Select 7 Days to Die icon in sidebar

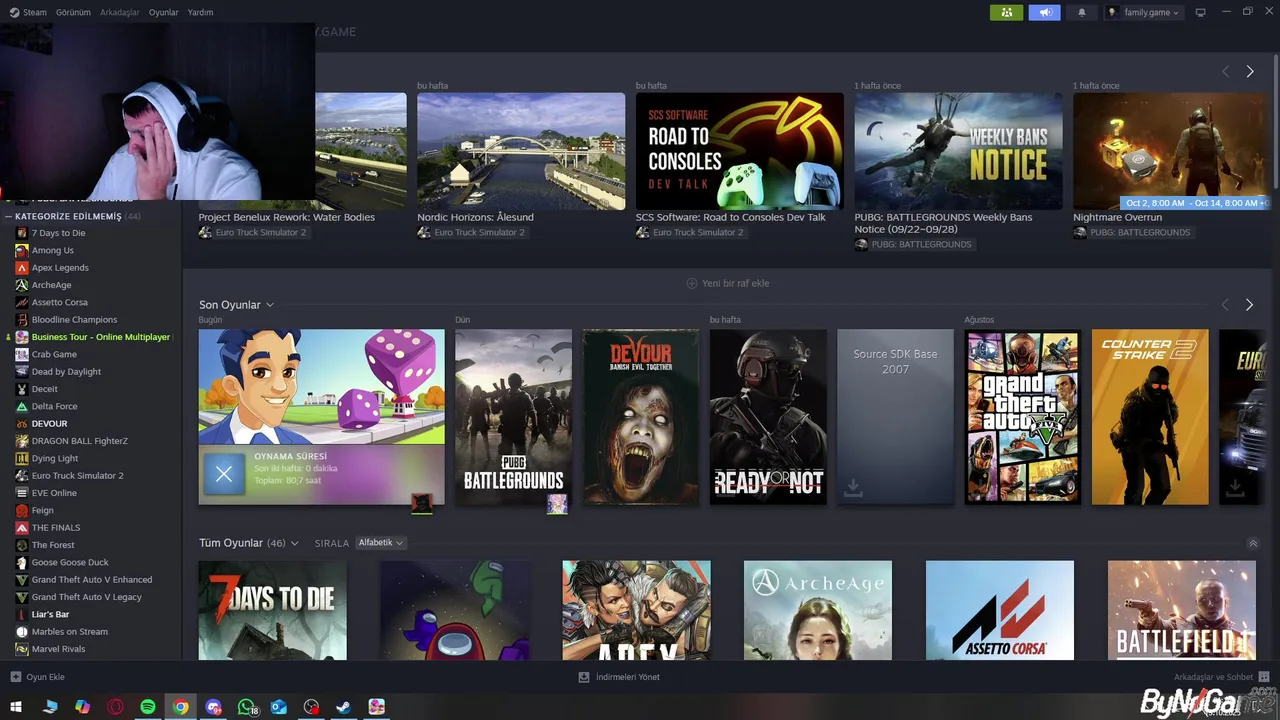[x=21, y=233]
